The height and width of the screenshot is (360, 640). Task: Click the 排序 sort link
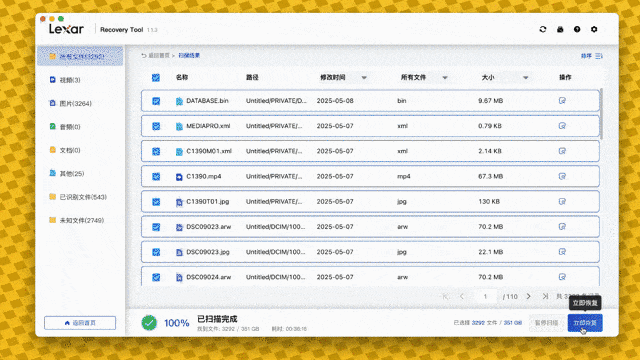click(586, 56)
